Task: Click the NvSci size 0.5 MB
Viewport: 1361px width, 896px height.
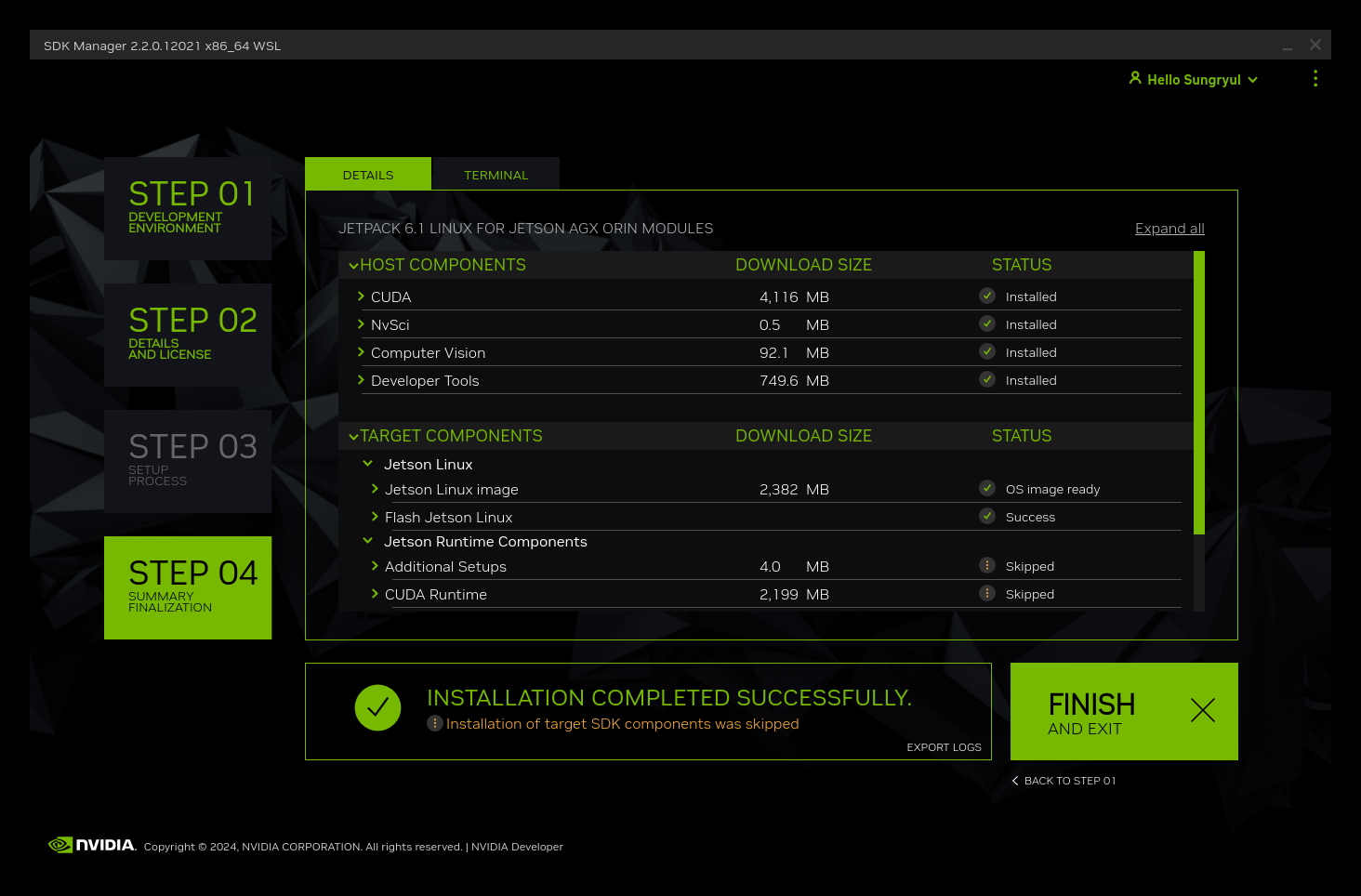Action: pos(794,325)
